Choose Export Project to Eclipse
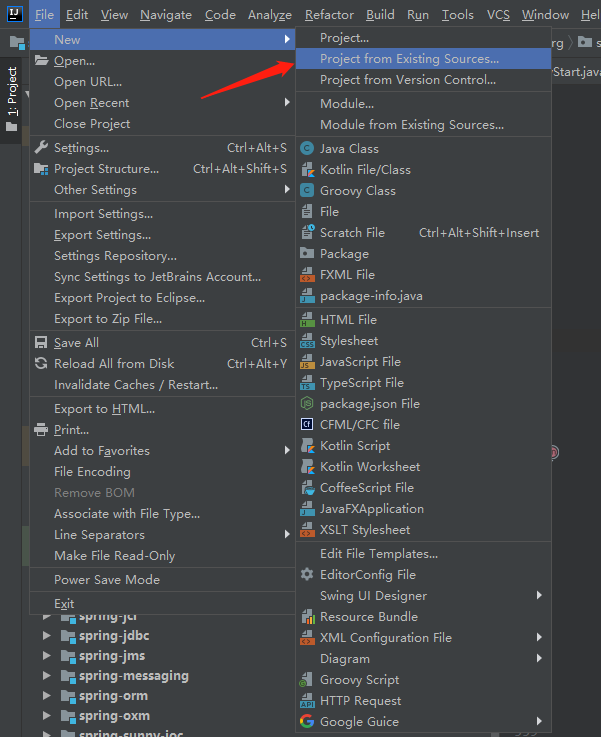Image resolution: width=601 pixels, height=737 pixels. click(x=162, y=298)
